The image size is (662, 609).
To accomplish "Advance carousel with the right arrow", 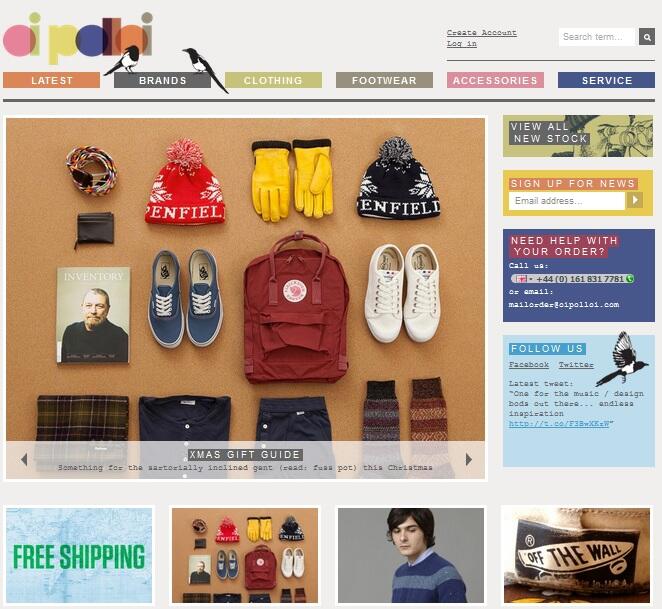I will (x=468, y=459).
